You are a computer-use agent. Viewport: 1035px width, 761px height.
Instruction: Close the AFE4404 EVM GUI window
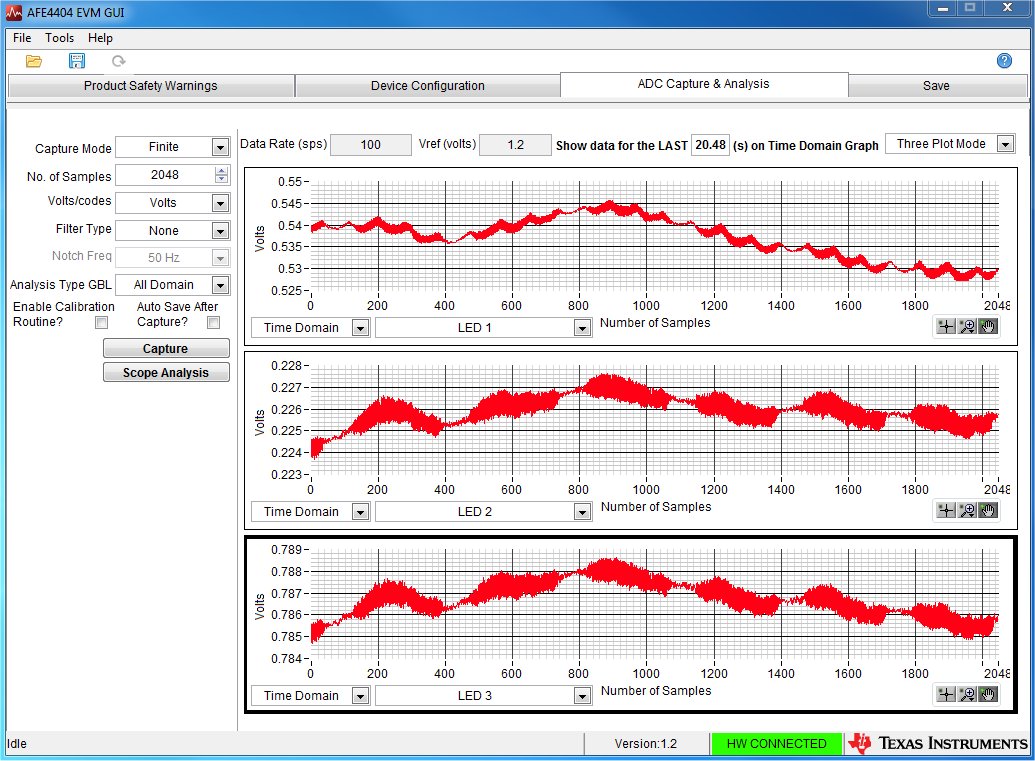coord(1007,8)
